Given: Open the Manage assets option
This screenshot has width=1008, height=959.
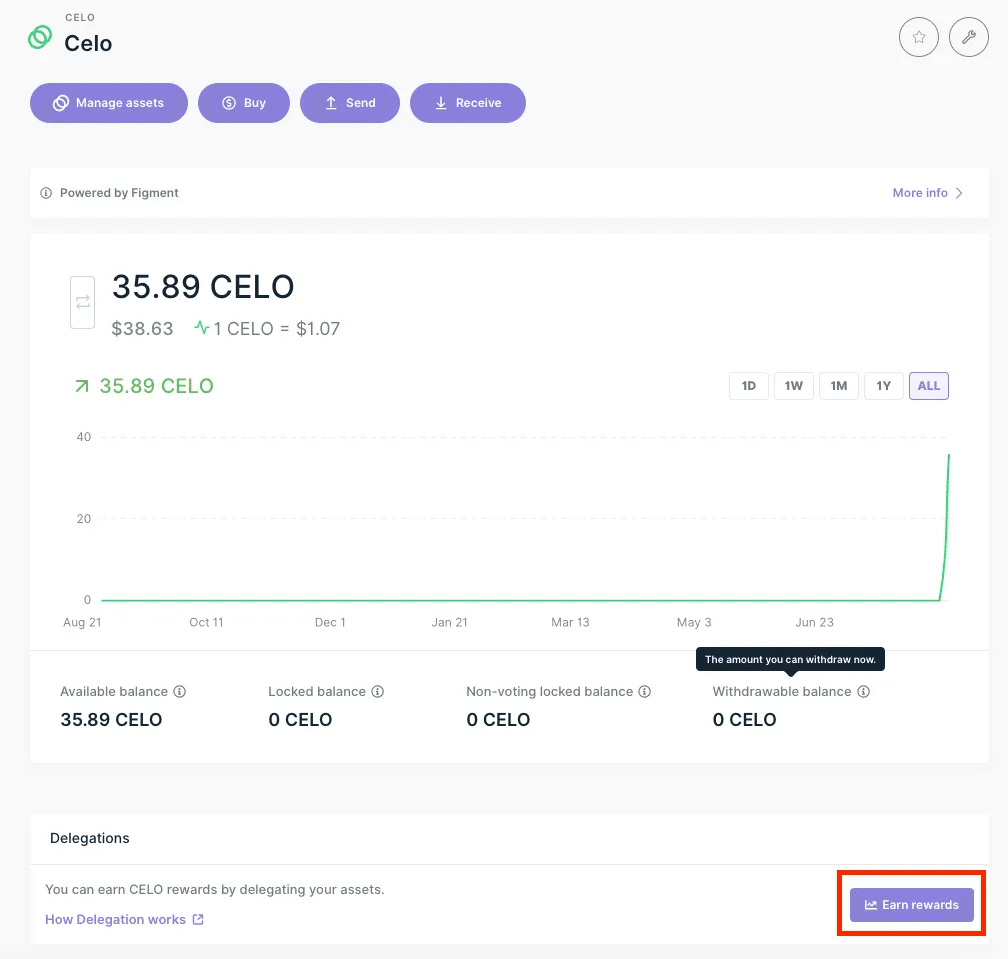Looking at the screenshot, I should (108, 102).
